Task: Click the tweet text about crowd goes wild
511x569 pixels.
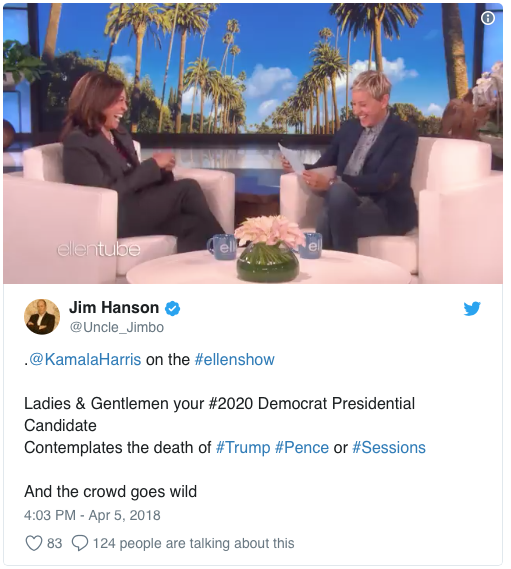Action: 110,492
